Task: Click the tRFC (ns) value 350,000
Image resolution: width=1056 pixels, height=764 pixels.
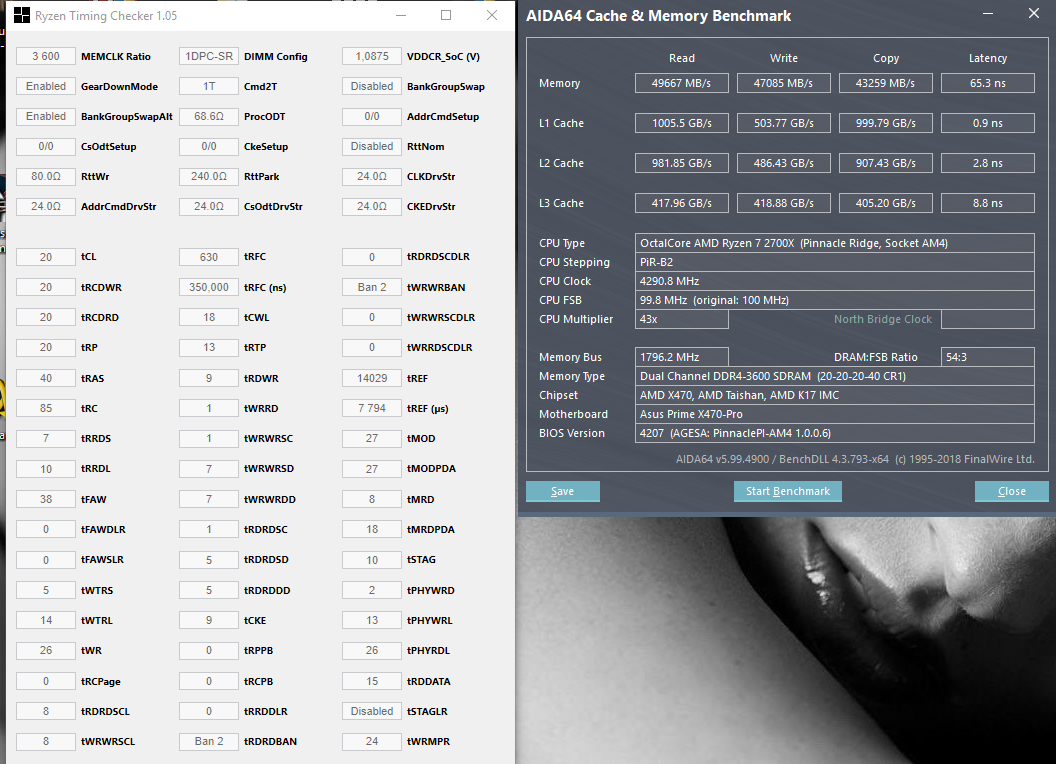Action: coord(209,287)
